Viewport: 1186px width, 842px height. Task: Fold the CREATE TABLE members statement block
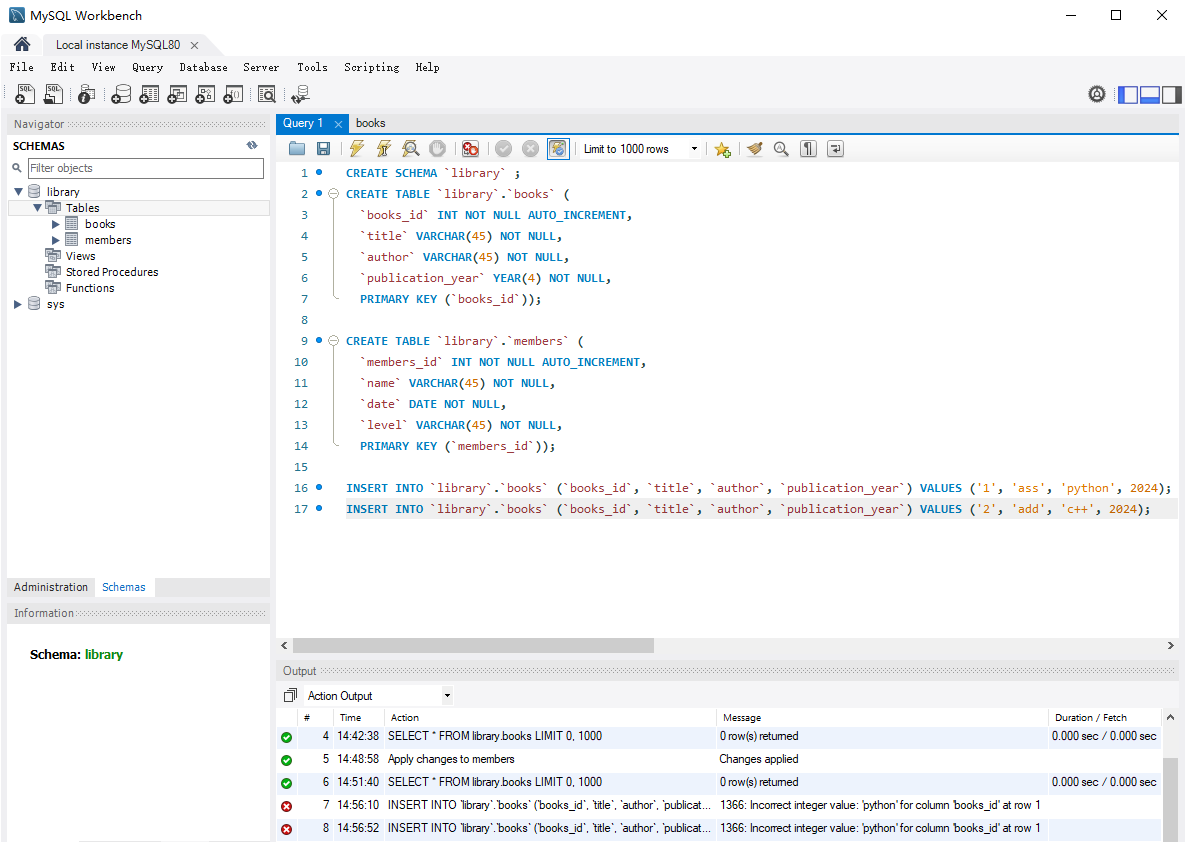333,341
